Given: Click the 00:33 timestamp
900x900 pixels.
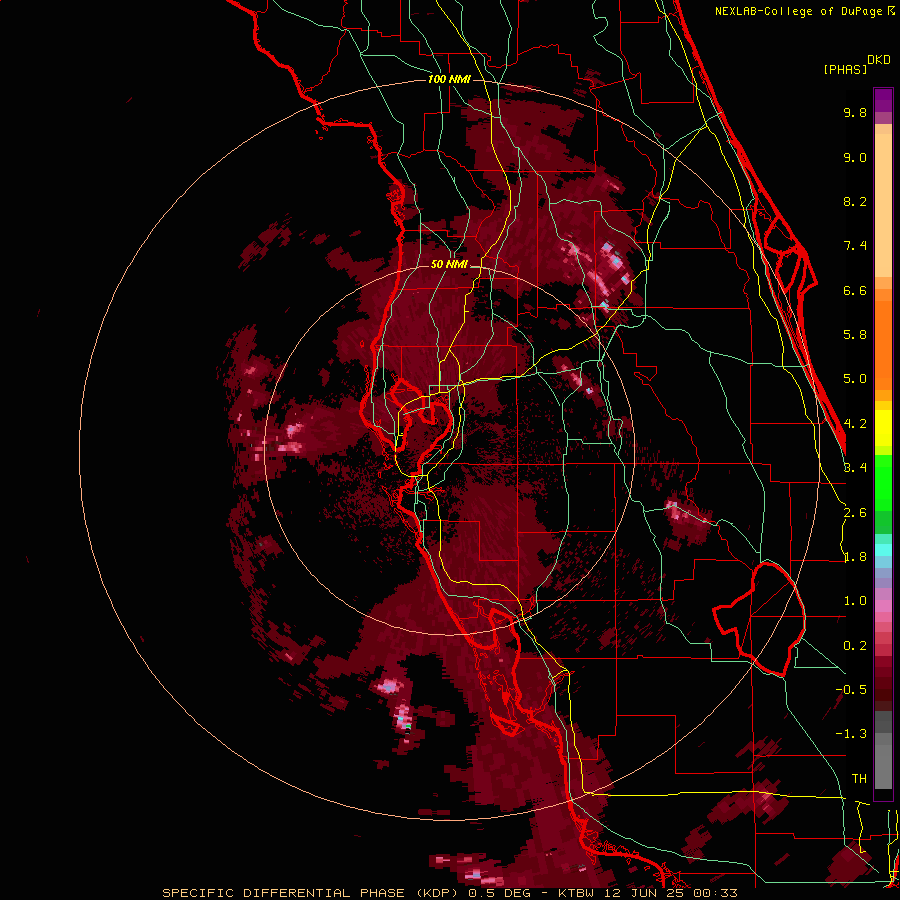Looking at the screenshot, I should tap(714, 893).
